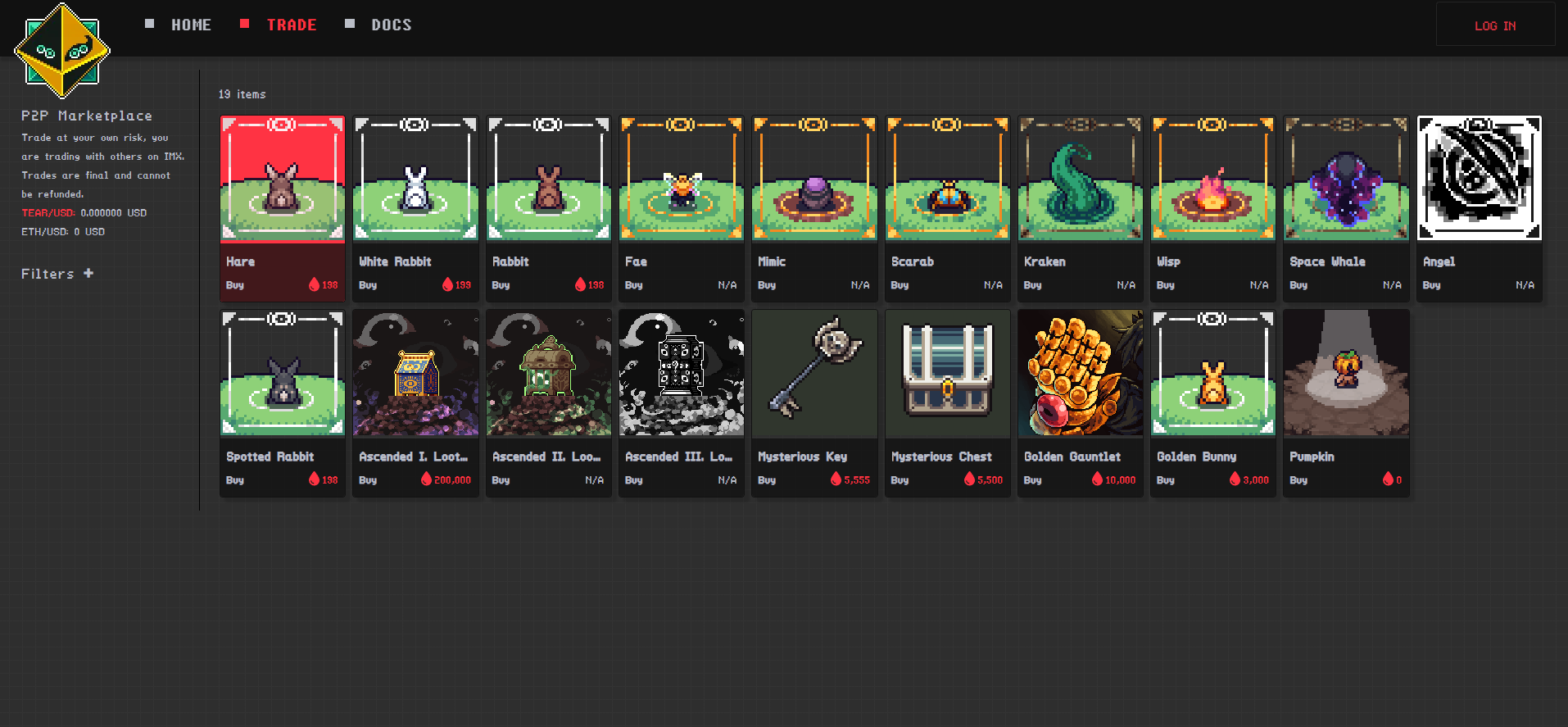Open the Mysterious Key item image

814,373
